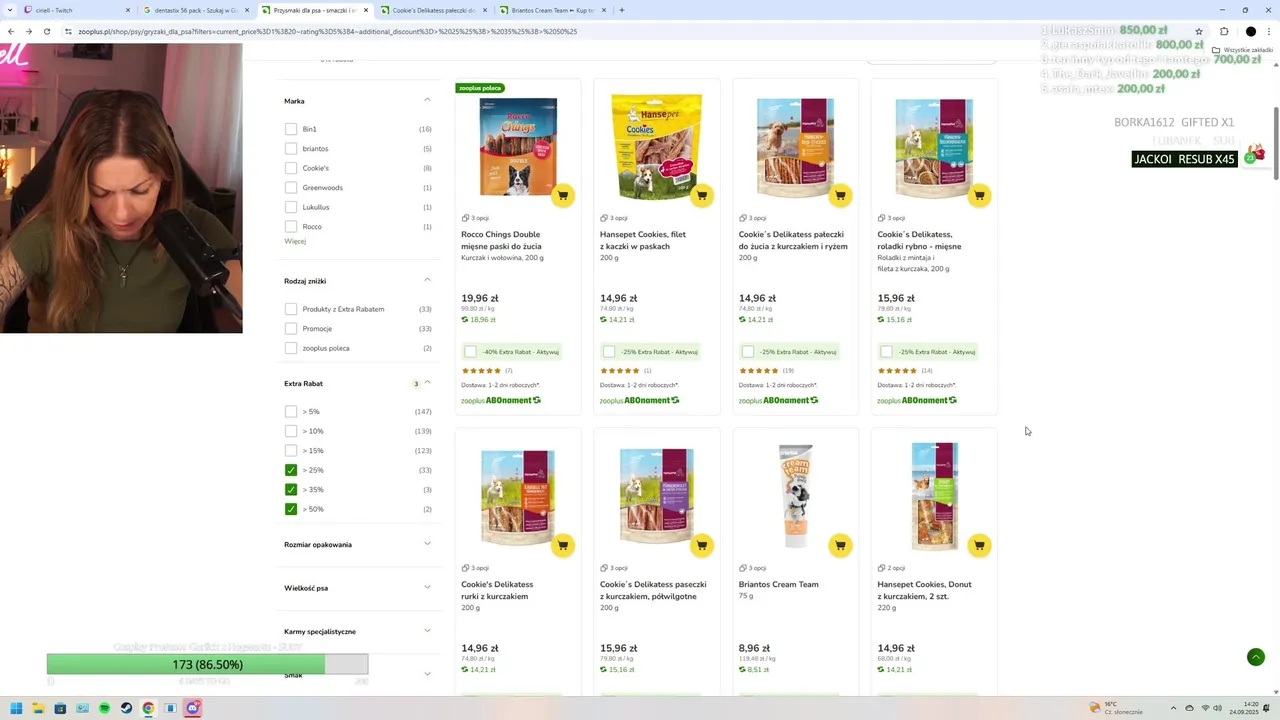The image size is (1280, 720).
Task: Collapse the Rodzaj zniżki filter section
Action: (x=427, y=280)
